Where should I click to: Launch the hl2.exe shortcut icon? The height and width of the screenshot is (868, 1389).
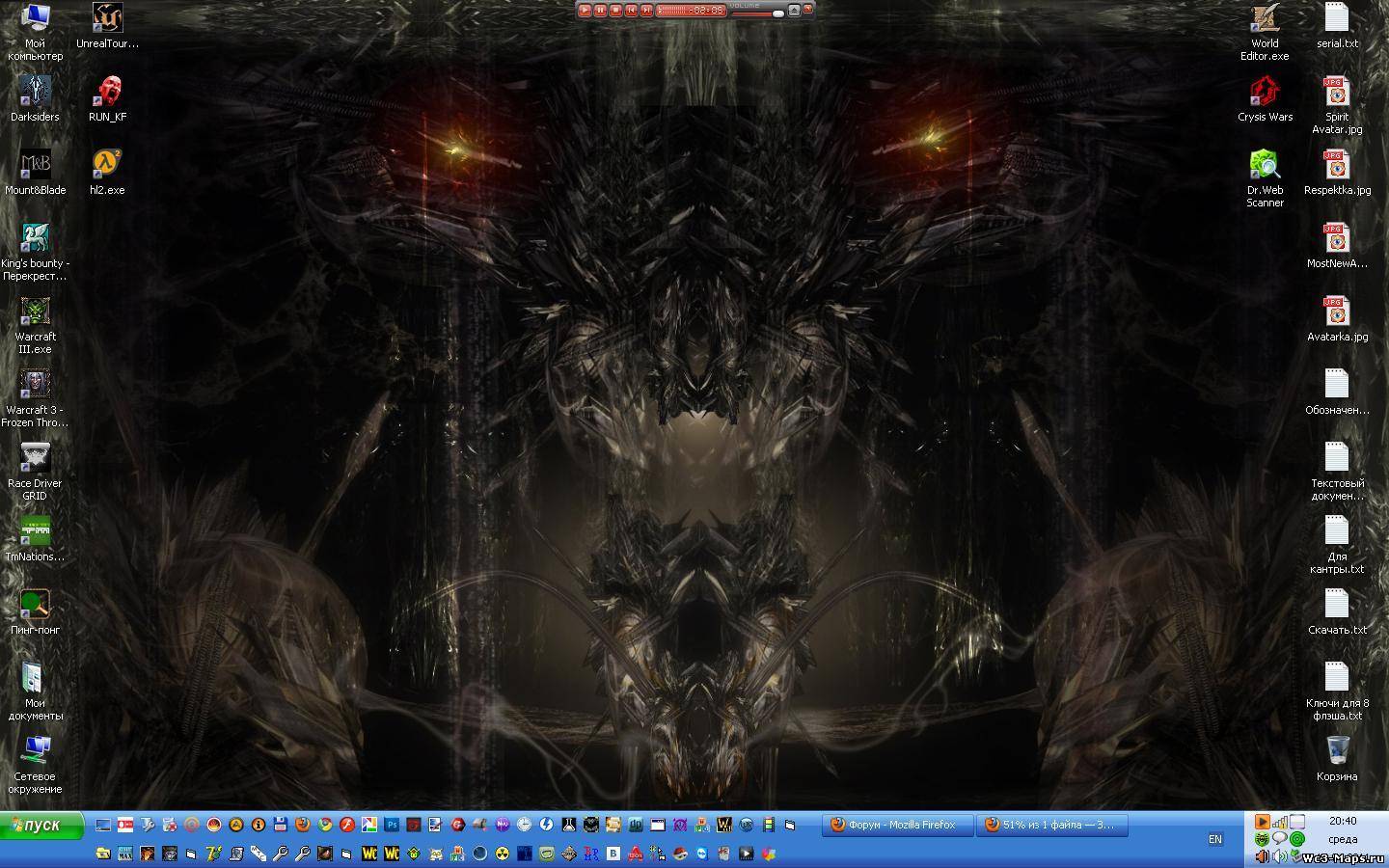tap(107, 165)
